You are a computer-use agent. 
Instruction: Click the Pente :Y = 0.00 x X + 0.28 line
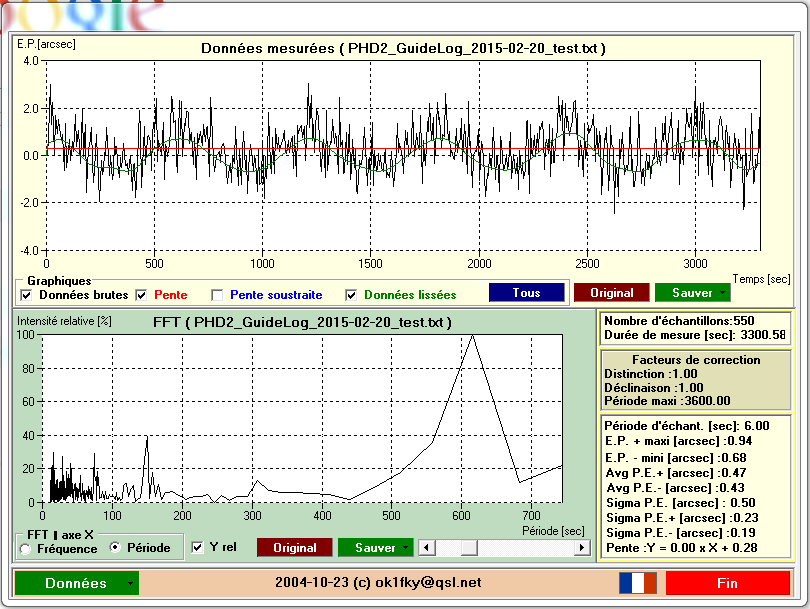click(x=682, y=548)
